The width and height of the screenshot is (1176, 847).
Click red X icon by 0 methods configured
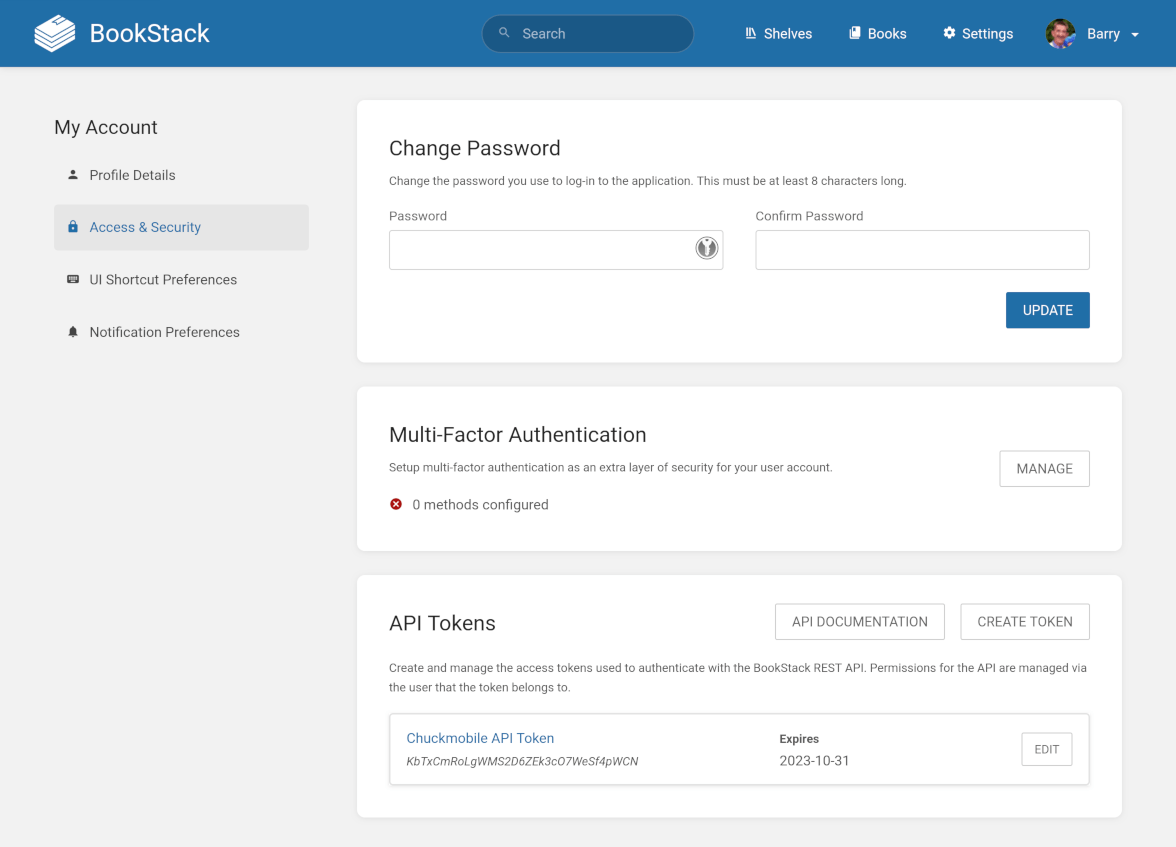coord(396,504)
